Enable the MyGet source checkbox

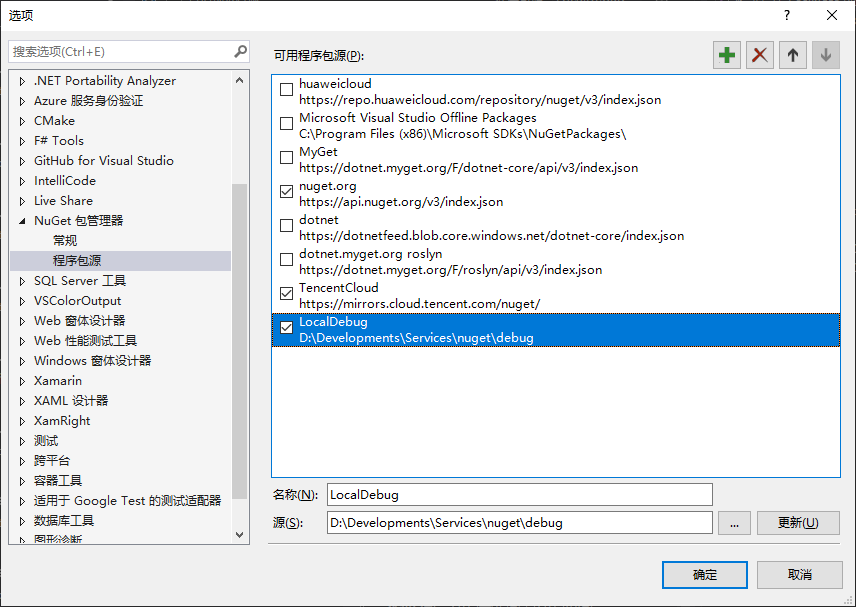[286, 158]
